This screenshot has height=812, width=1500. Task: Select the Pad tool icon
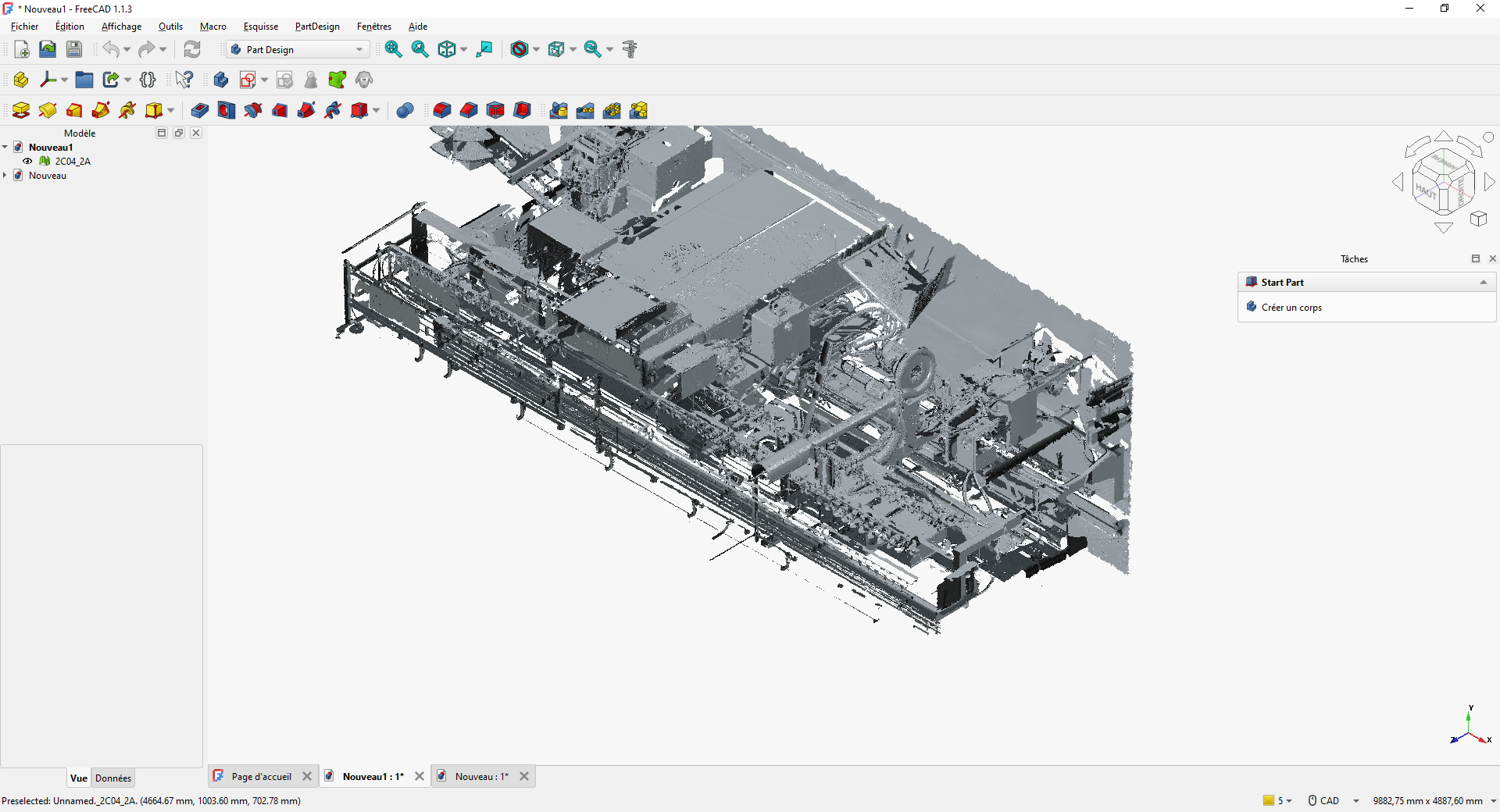(21, 110)
